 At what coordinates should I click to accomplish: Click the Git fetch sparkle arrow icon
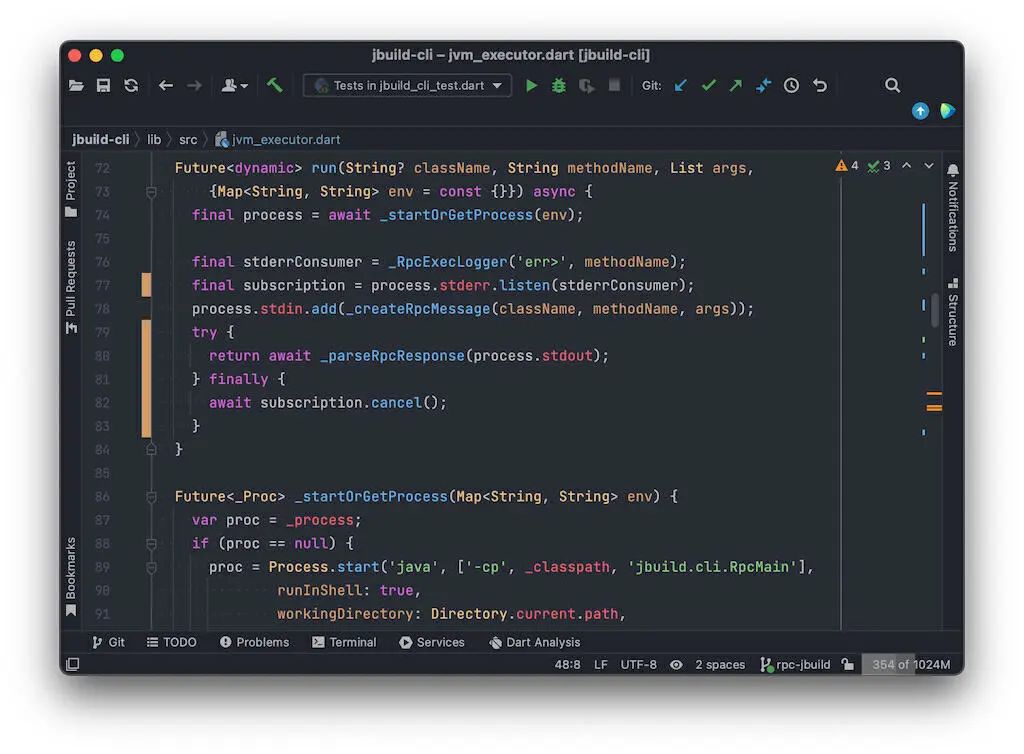pos(763,85)
